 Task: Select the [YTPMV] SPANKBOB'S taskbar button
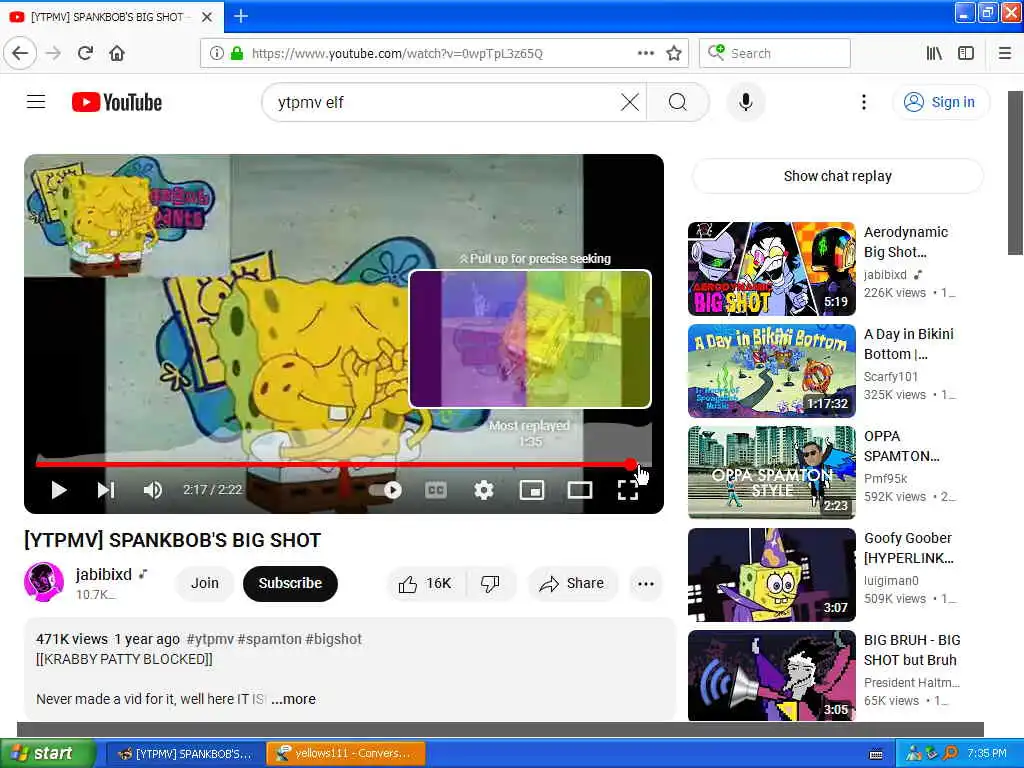click(x=185, y=753)
